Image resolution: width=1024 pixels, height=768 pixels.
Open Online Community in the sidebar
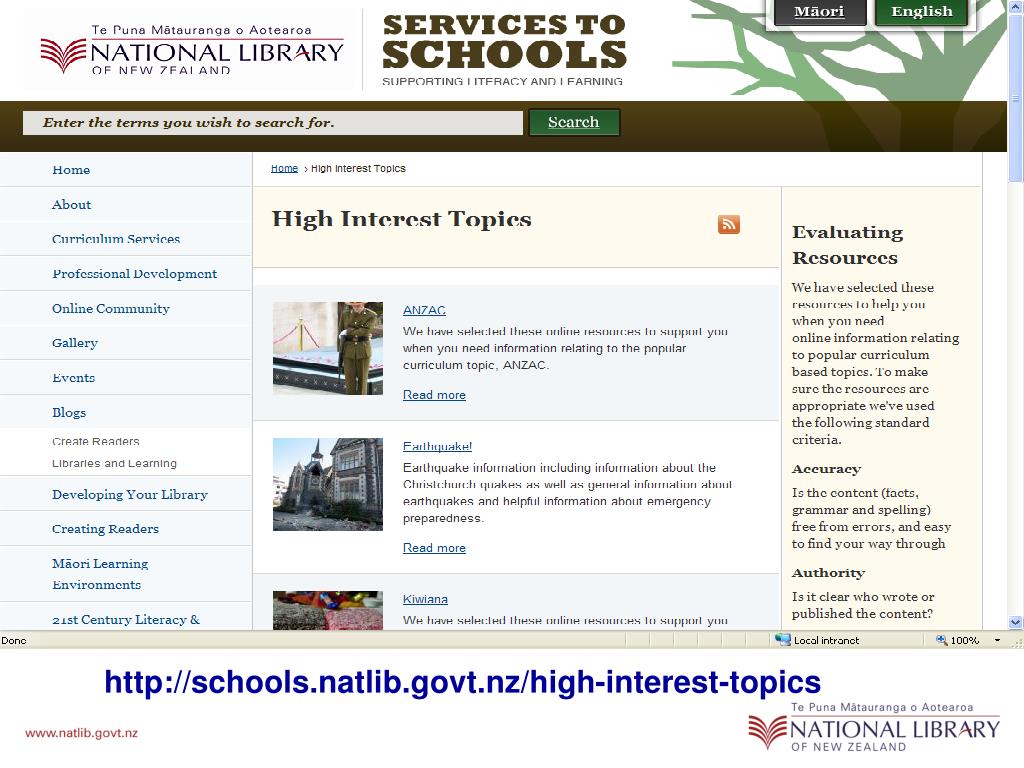pyautogui.click(x=111, y=308)
